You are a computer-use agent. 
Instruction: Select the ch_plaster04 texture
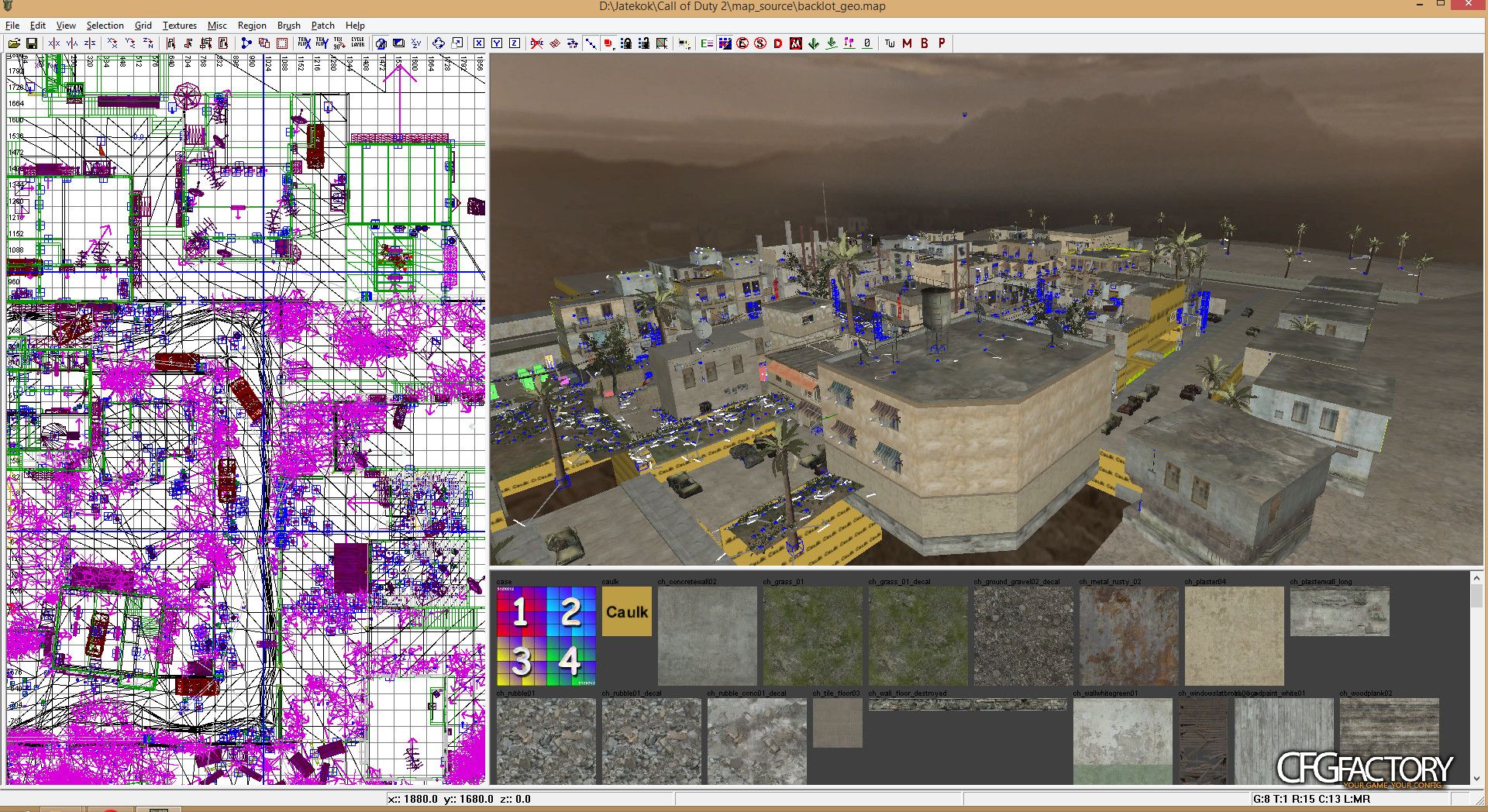[x=1234, y=636]
